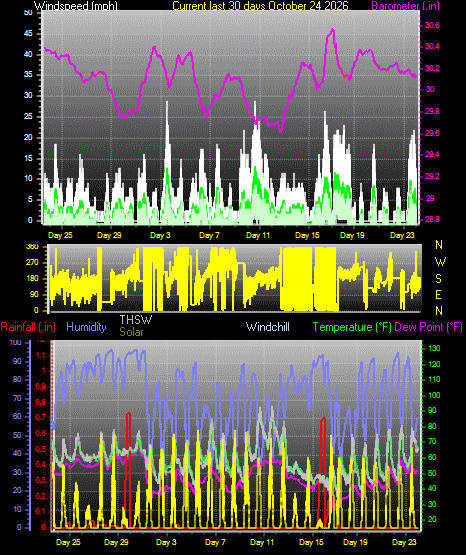Select the 29.4 barometer axis value

(432, 155)
